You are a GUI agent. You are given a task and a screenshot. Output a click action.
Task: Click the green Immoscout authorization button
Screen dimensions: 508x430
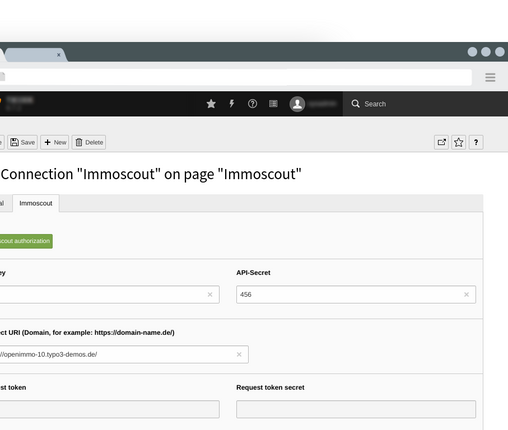coord(26,241)
